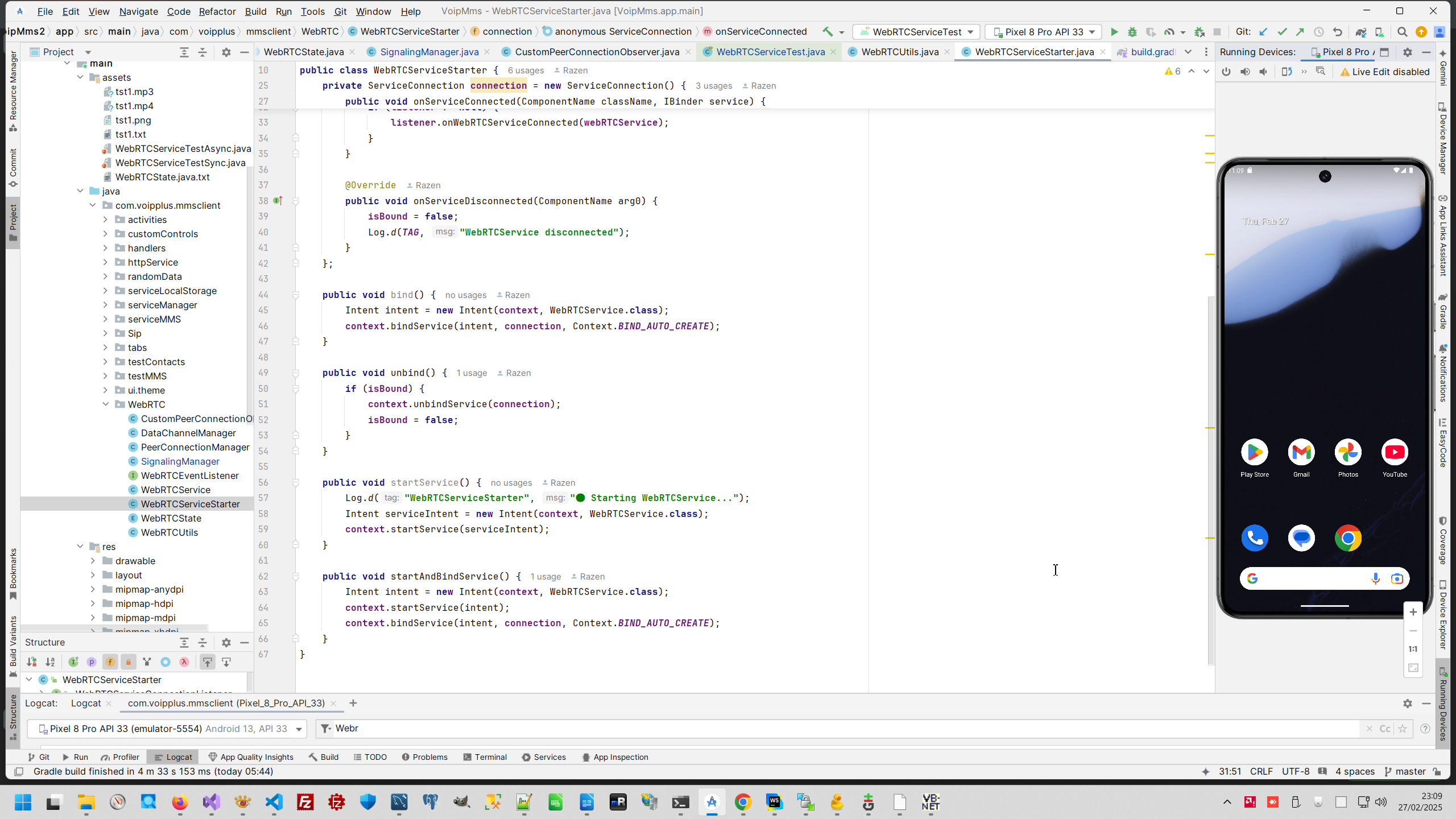This screenshot has width=1456, height=819.
Task: Toggle Sort Alphabetically in Structure panel
Action: [x=50, y=662]
